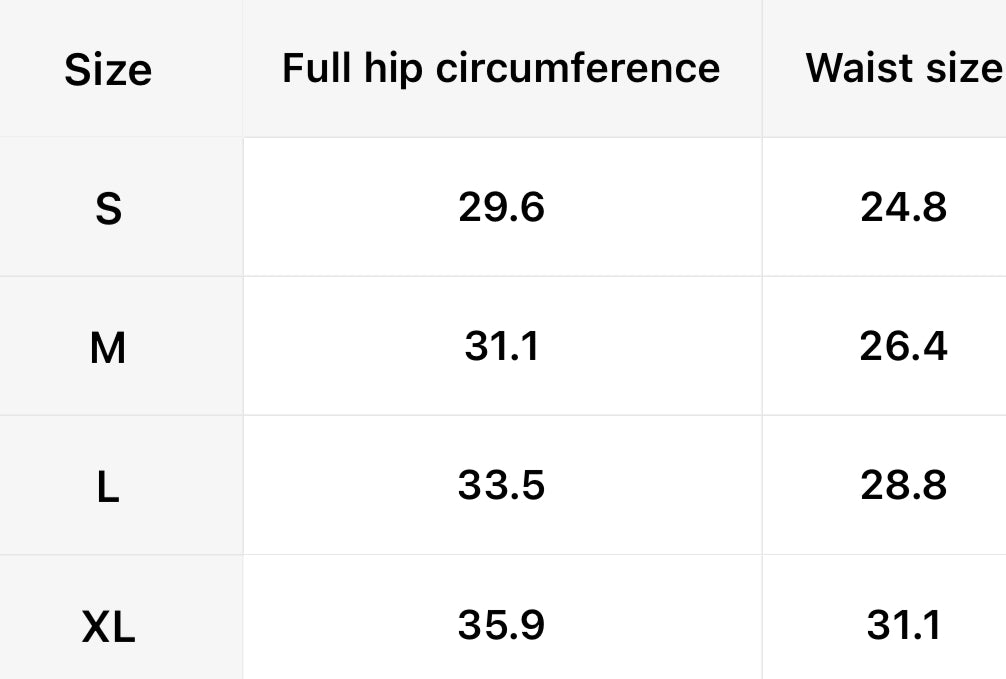
Task: Click hip circumference value 35.9
Action: click(501, 625)
